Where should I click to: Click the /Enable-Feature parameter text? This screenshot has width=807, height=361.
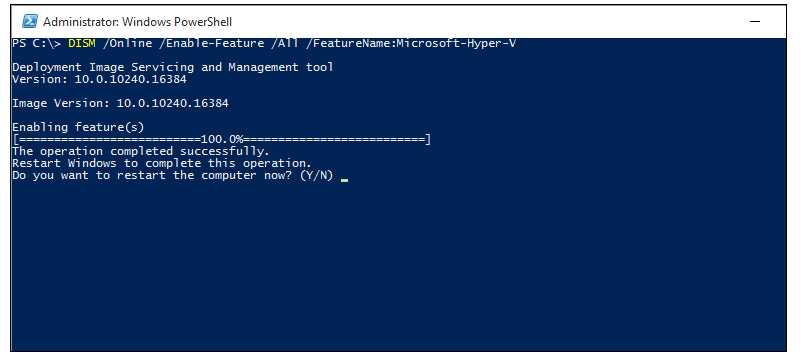click(212, 44)
